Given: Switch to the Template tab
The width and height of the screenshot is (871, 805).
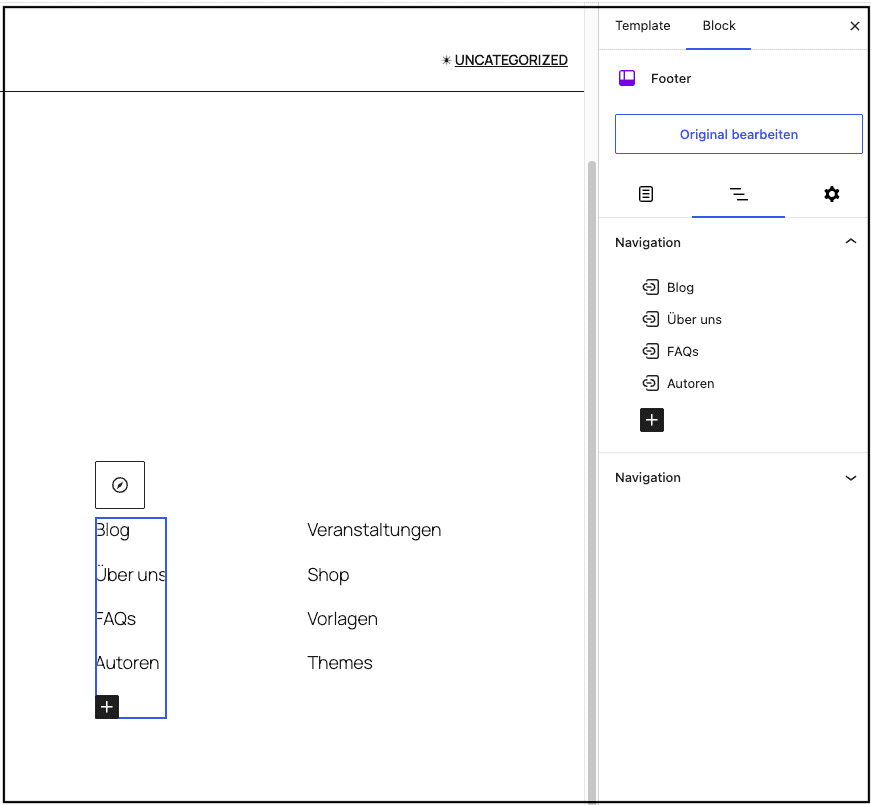Looking at the screenshot, I should click(x=642, y=26).
